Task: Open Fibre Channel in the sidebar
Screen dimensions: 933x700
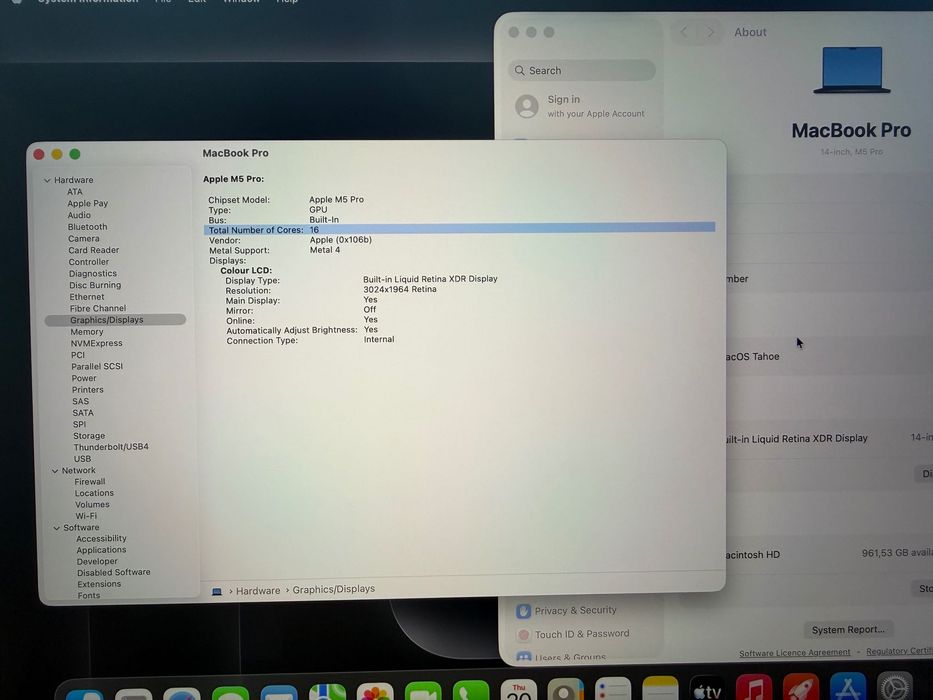Action: 98,308
